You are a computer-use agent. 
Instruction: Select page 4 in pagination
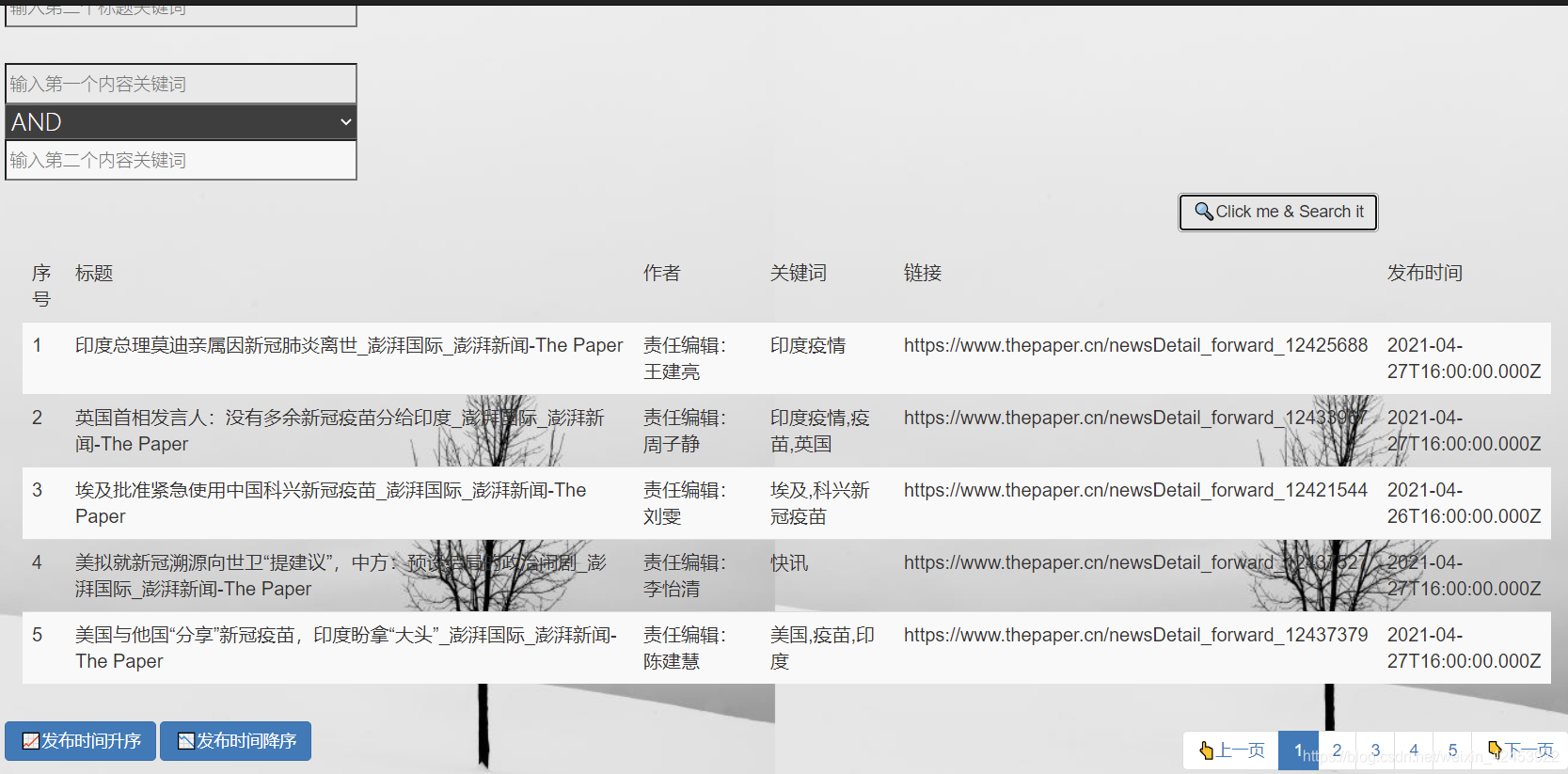point(1414,750)
